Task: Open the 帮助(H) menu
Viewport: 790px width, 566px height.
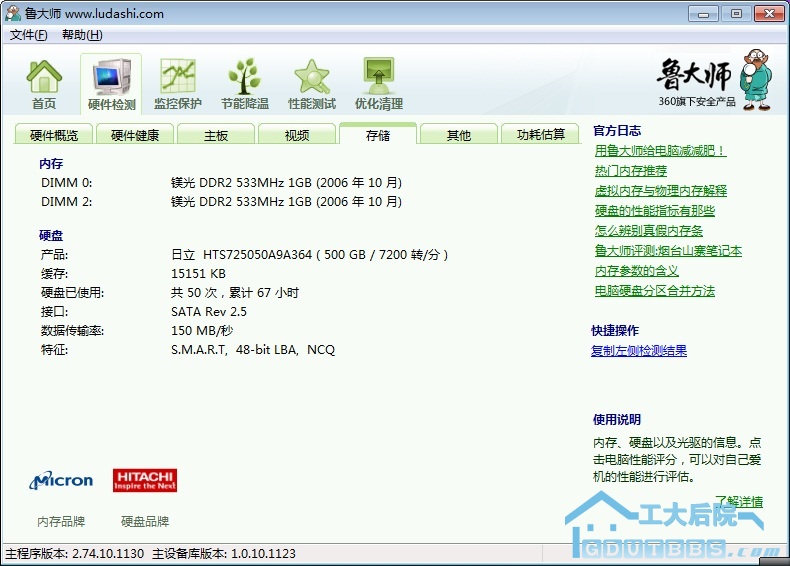Action: 82,35
